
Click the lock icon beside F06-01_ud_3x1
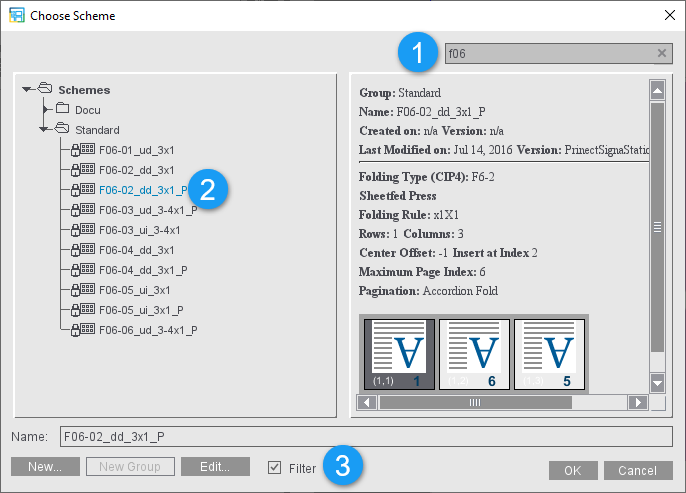pos(74,150)
